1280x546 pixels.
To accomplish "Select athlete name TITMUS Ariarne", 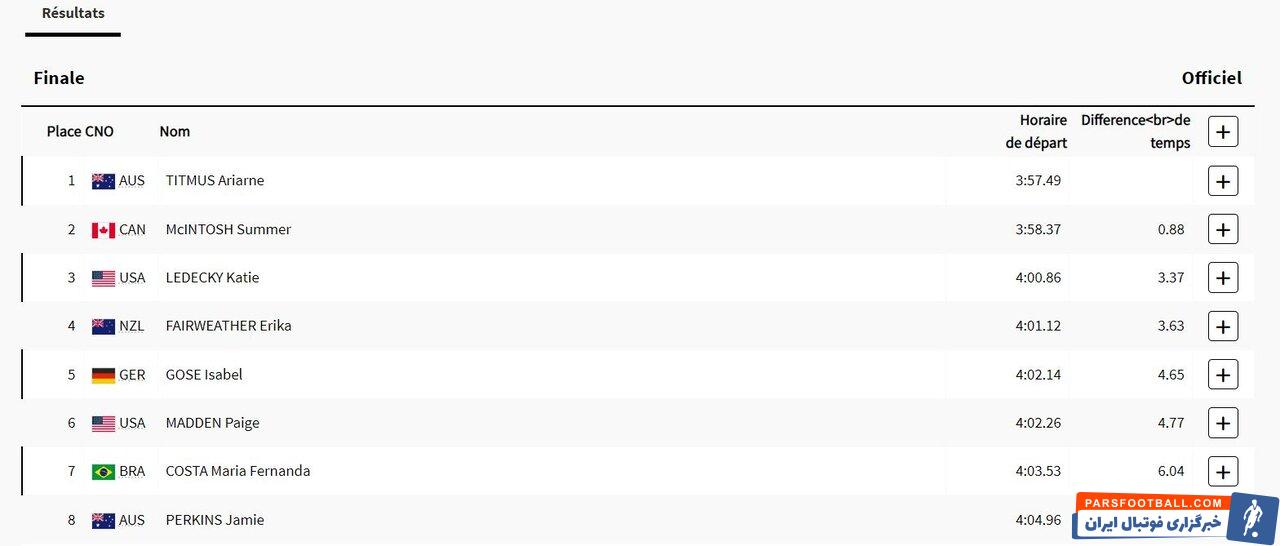I will [x=215, y=181].
